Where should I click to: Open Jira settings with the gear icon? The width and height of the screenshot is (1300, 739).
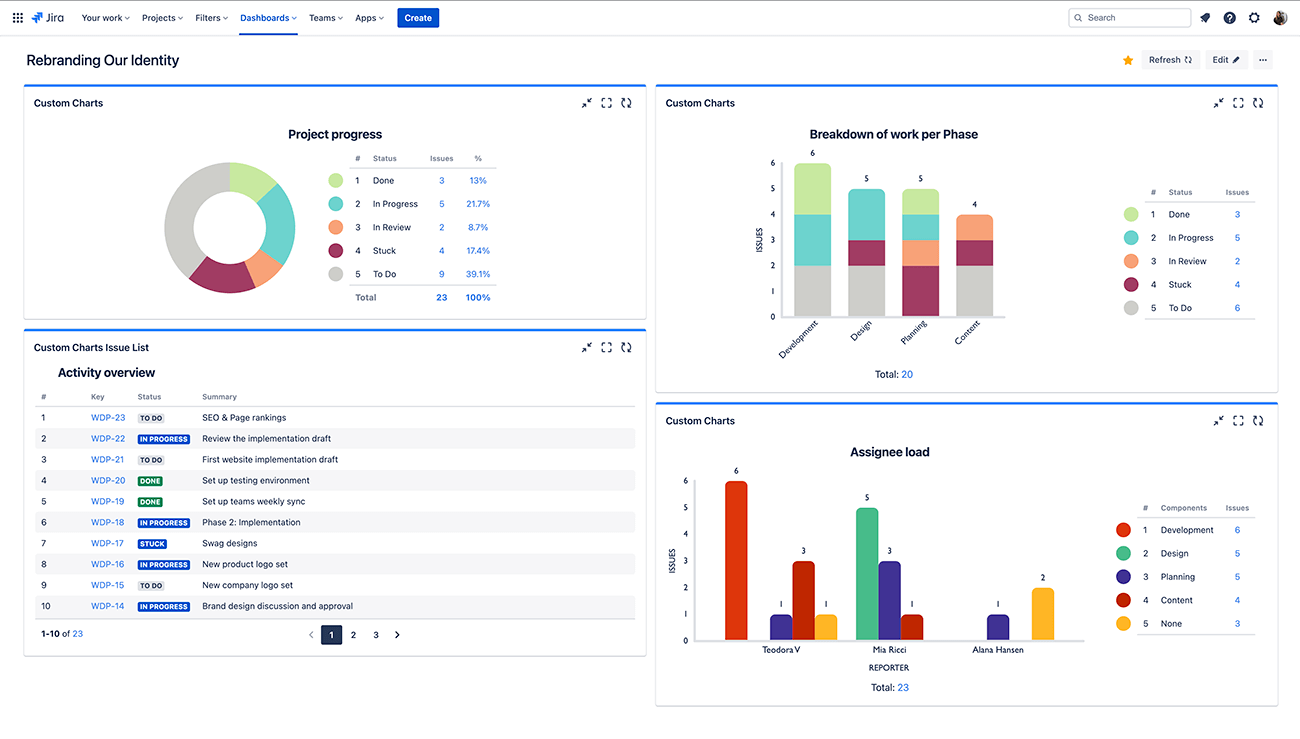1254,17
